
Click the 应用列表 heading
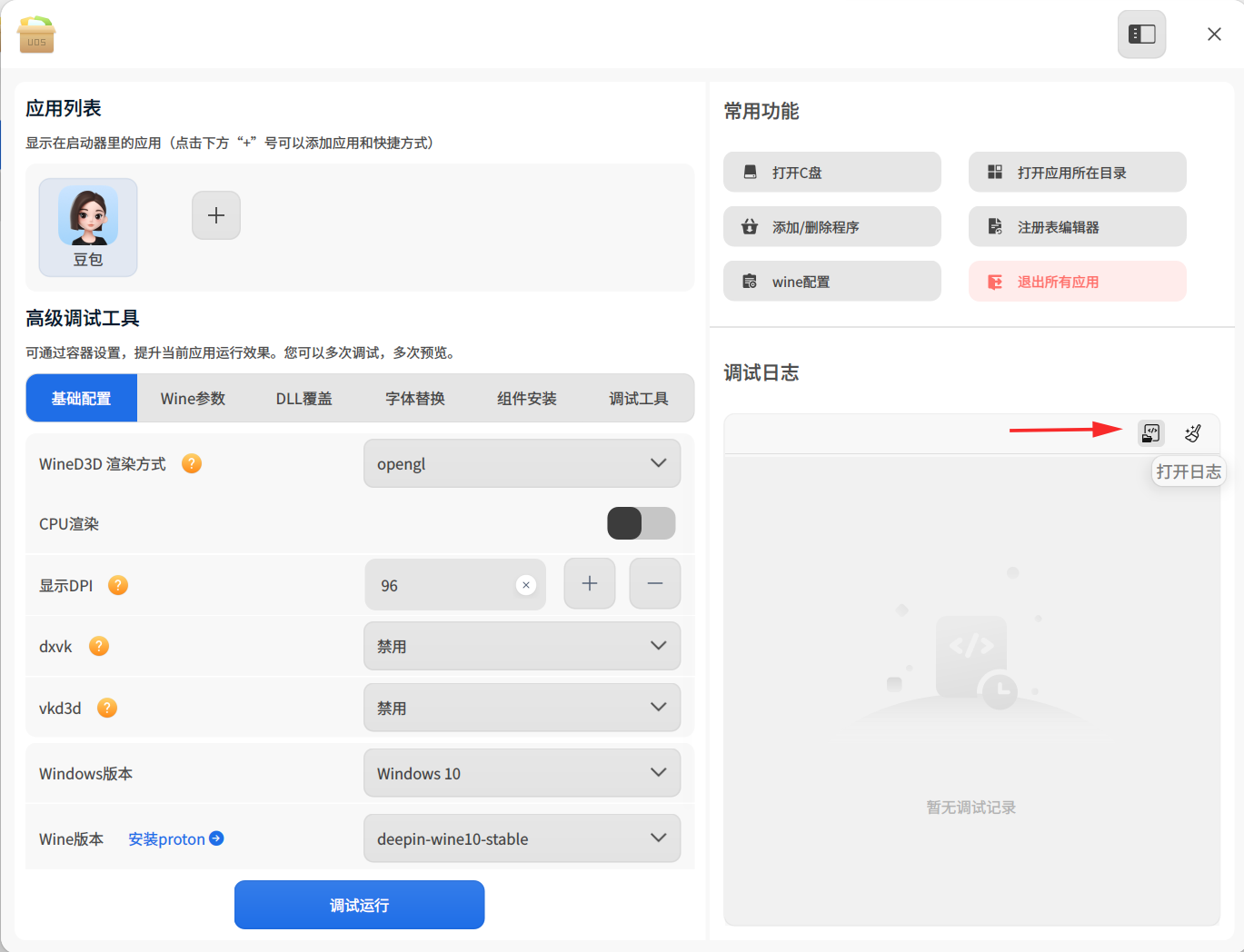pyautogui.click(x=64, y=108)
